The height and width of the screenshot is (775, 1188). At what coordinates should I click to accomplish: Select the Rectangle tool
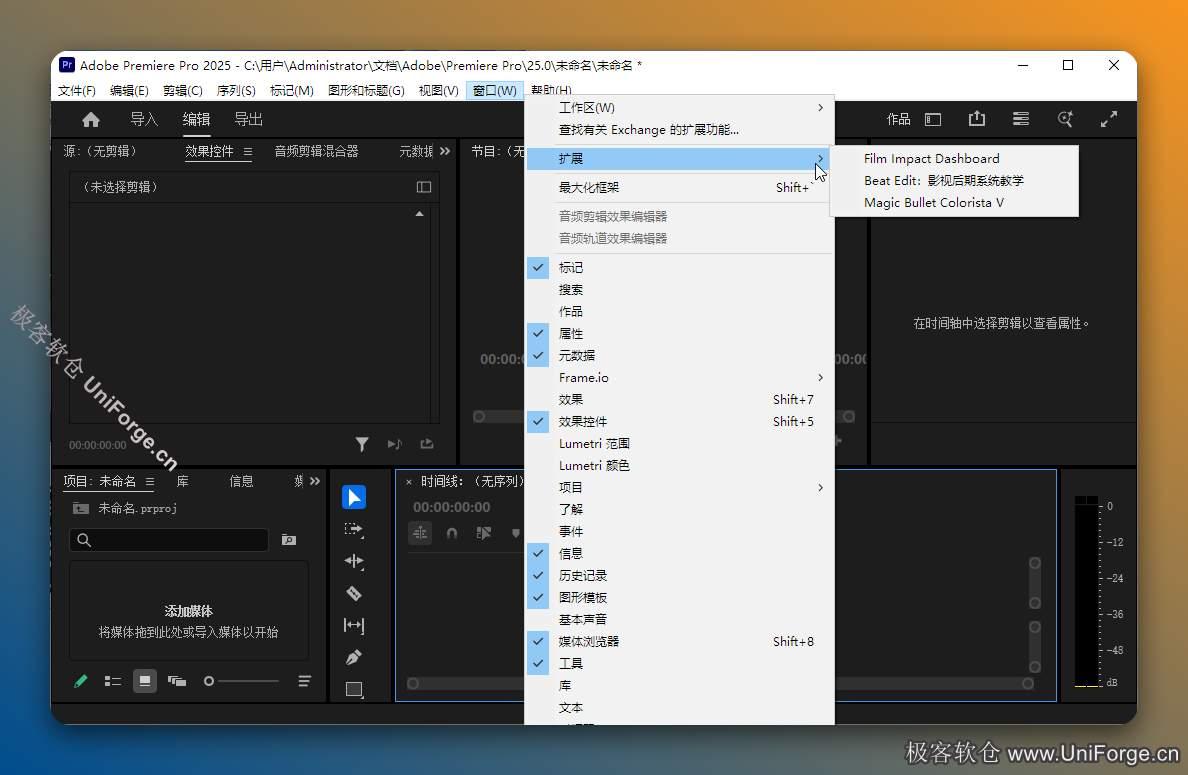pos(354,689)
